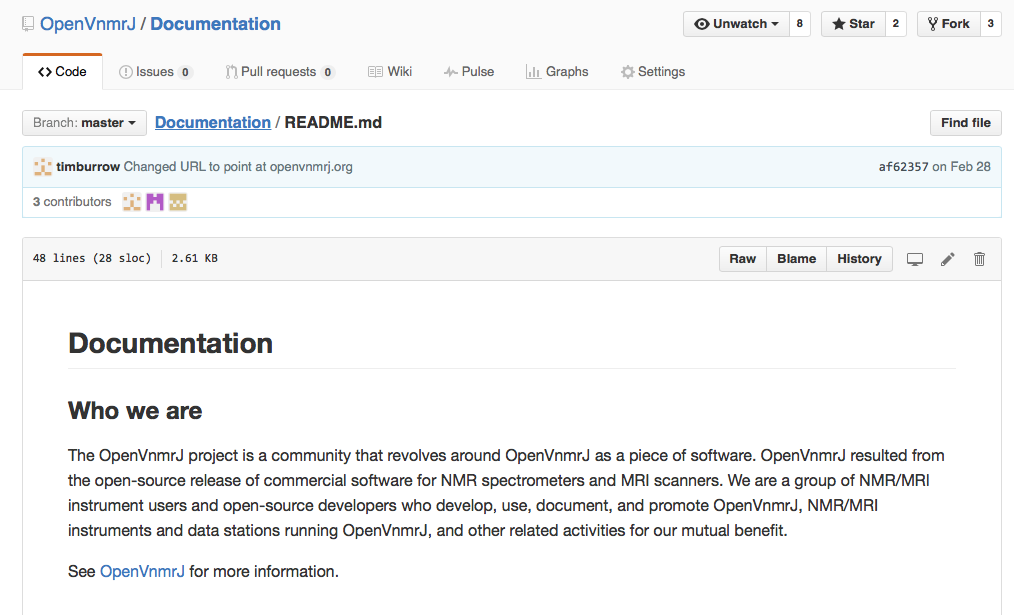1014x615 pixels.
Task: Click the 'Who we are' heading
Action: click(135, 411)
